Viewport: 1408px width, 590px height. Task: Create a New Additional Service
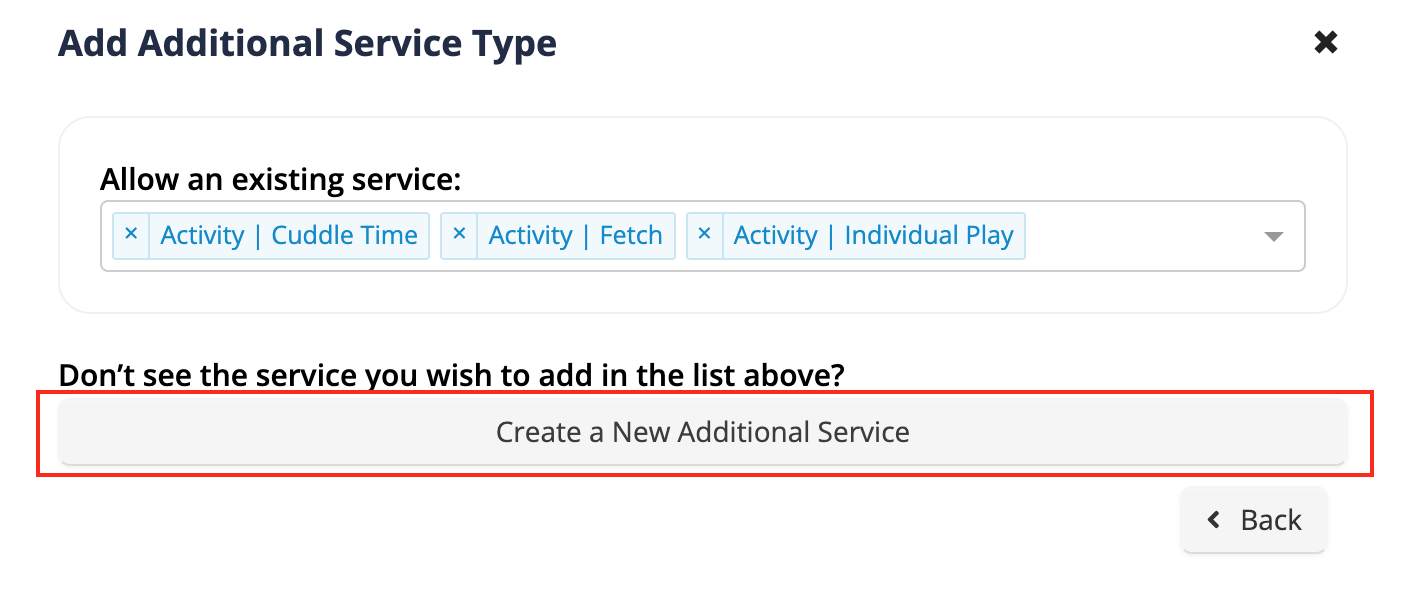pyautogui.click(x=703, y=432)
